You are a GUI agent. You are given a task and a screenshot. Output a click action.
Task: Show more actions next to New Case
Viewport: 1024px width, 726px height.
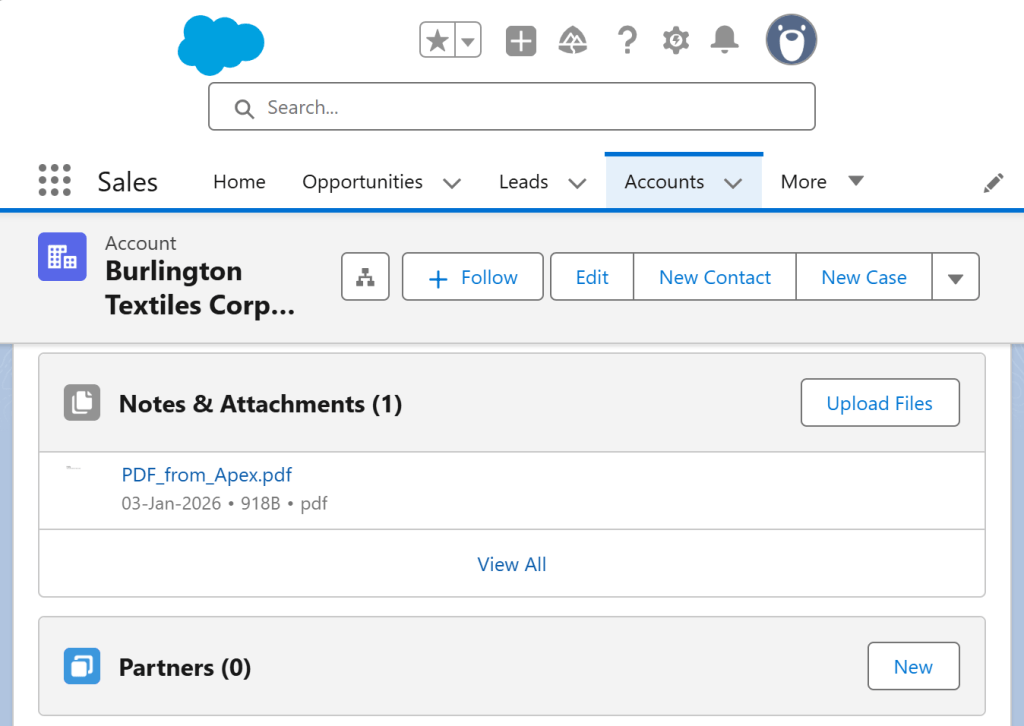955,277
